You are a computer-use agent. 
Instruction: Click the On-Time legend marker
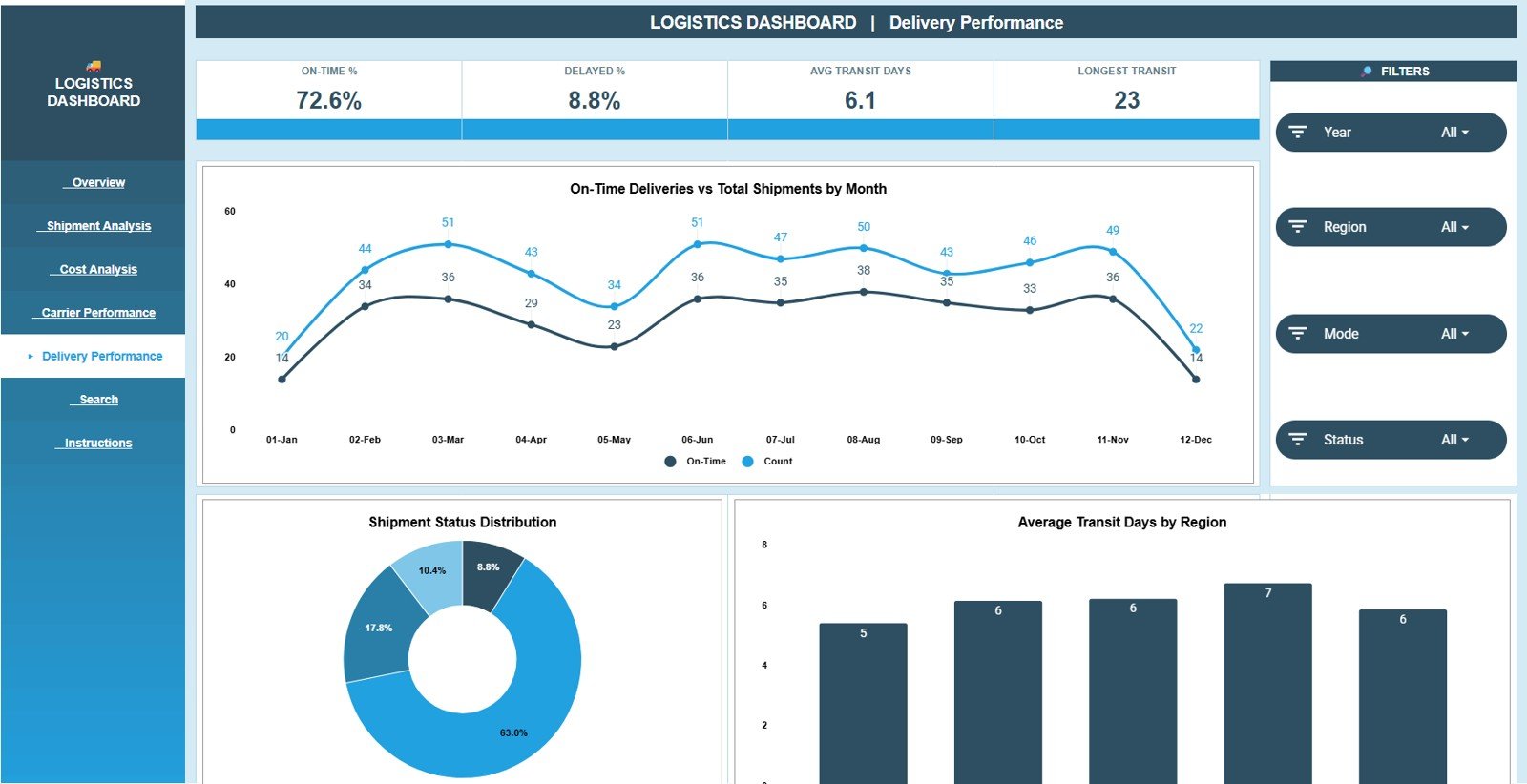pos(670,462)
